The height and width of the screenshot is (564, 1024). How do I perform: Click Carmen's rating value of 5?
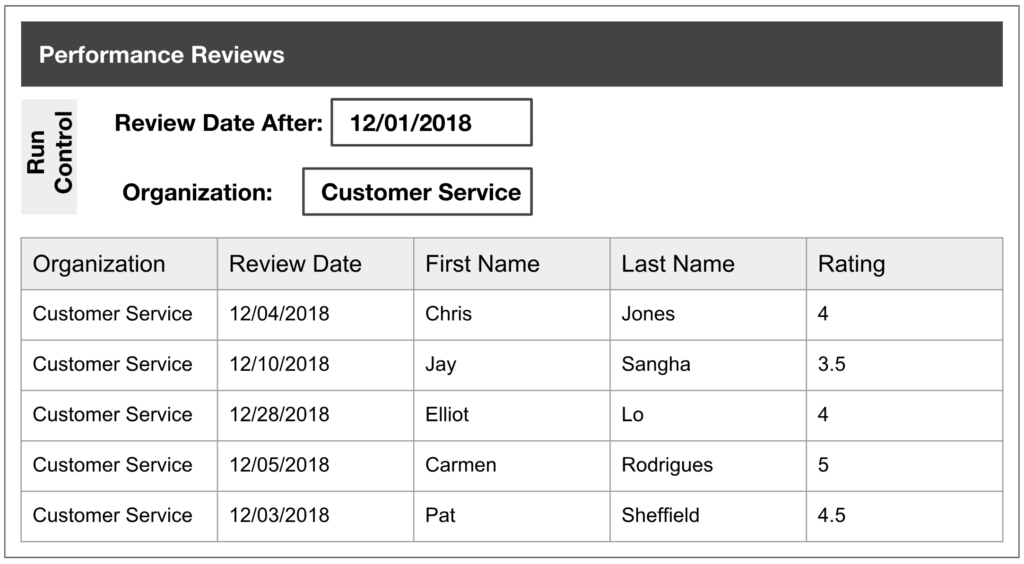point(904,465)
